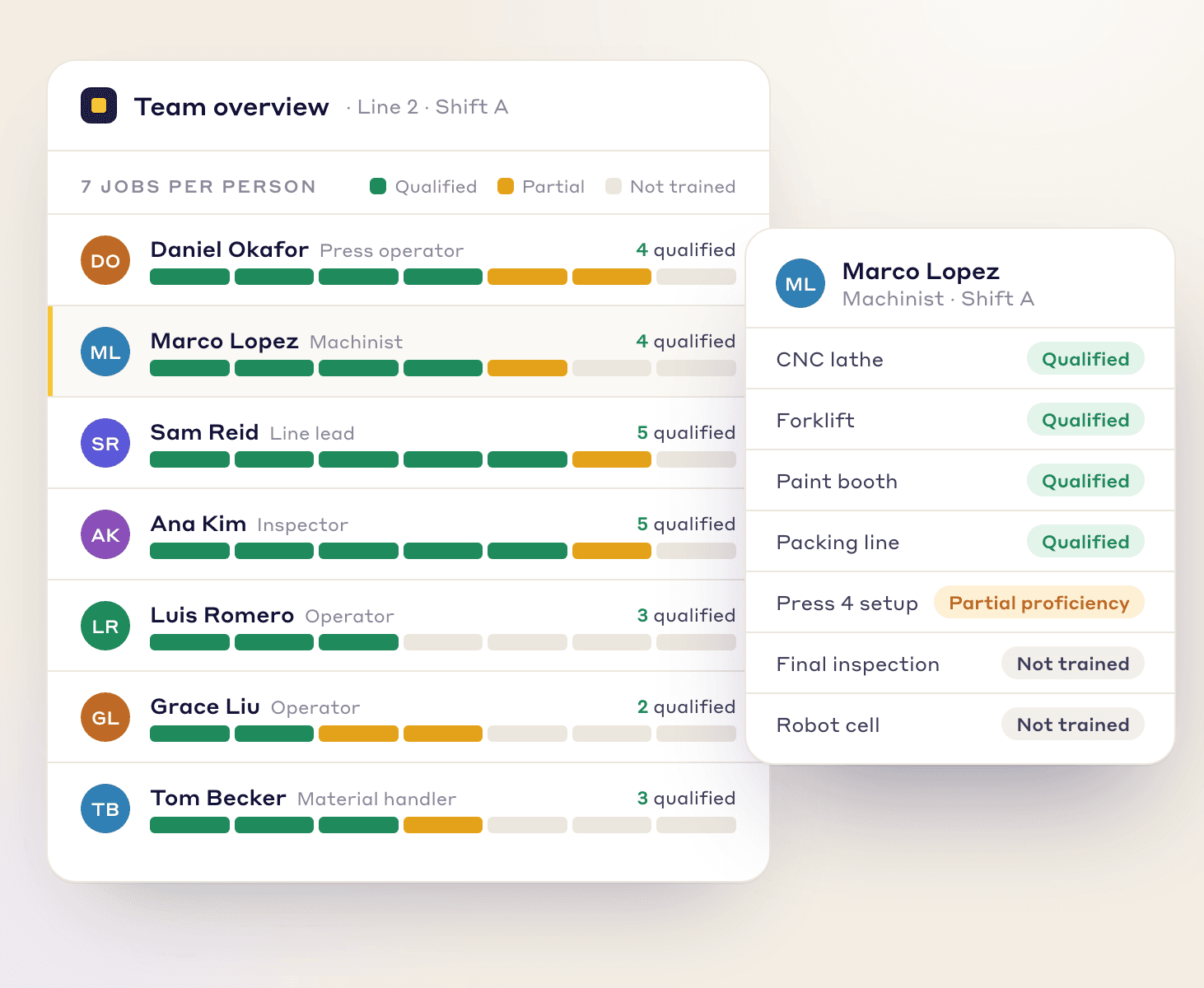Click the Not trained badge for Final inspection
Image resolution: width=1204 pixels, height=988 pixels.
1073,663
